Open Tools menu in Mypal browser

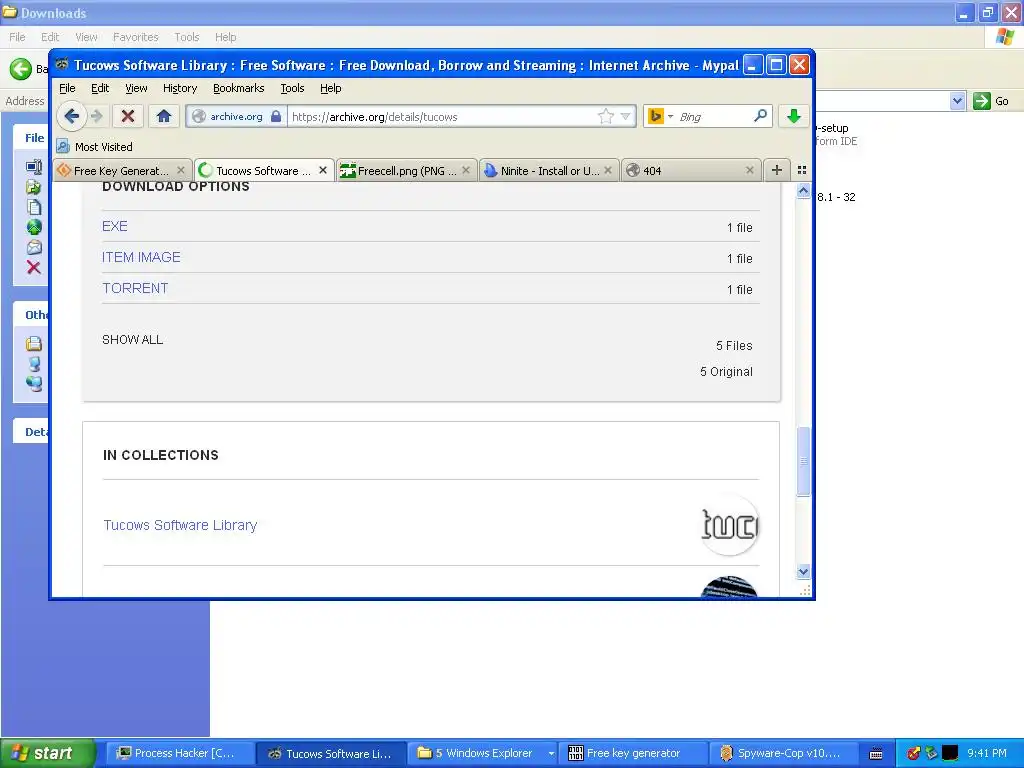coord(292,88)
